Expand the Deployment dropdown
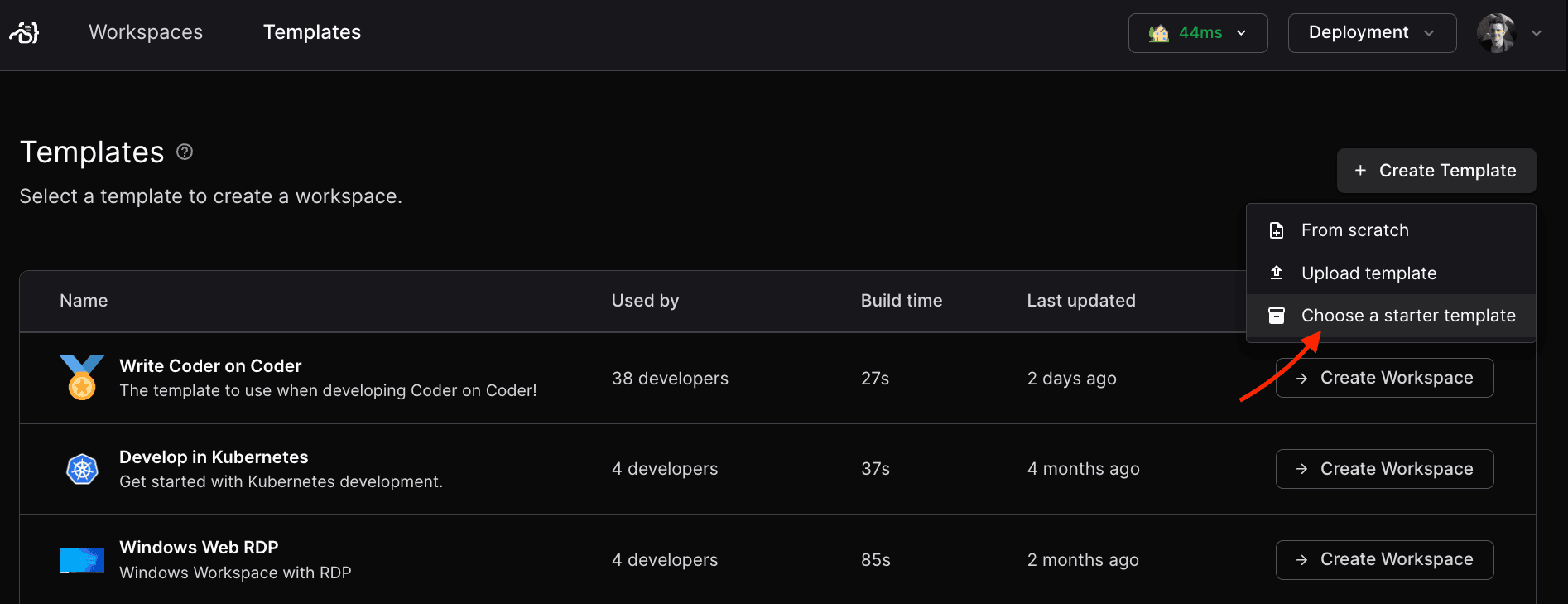The height and width of the screenshot is (604, 1568). tap(1372, 33)
